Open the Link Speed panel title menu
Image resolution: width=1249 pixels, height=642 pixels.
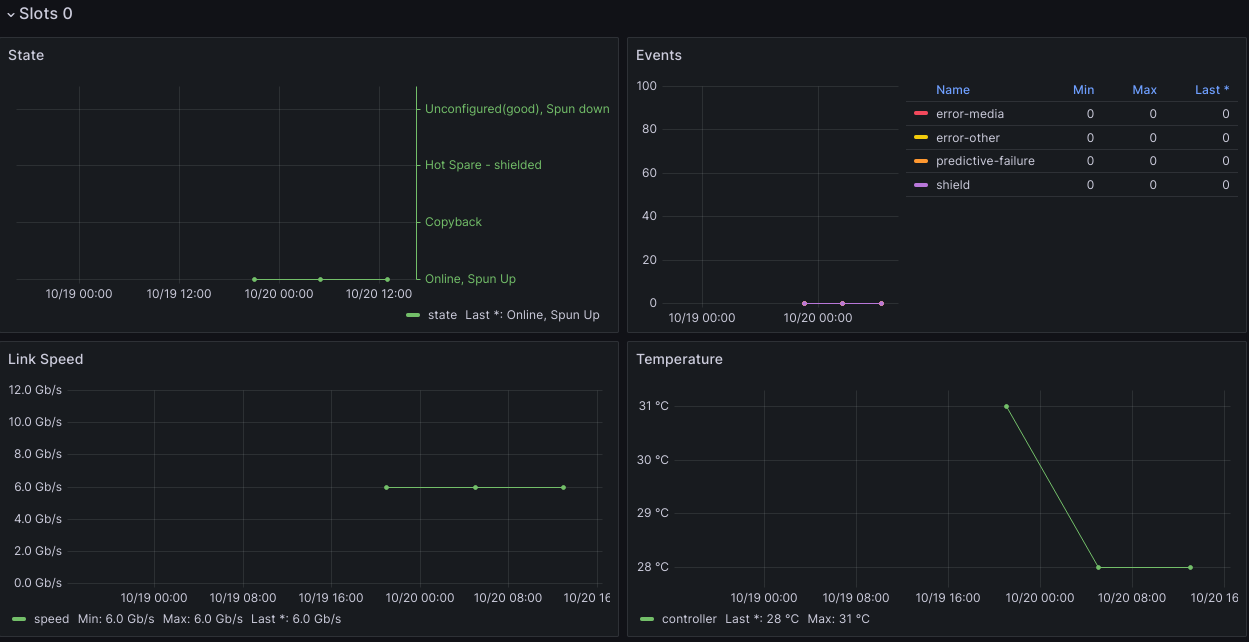45,359
